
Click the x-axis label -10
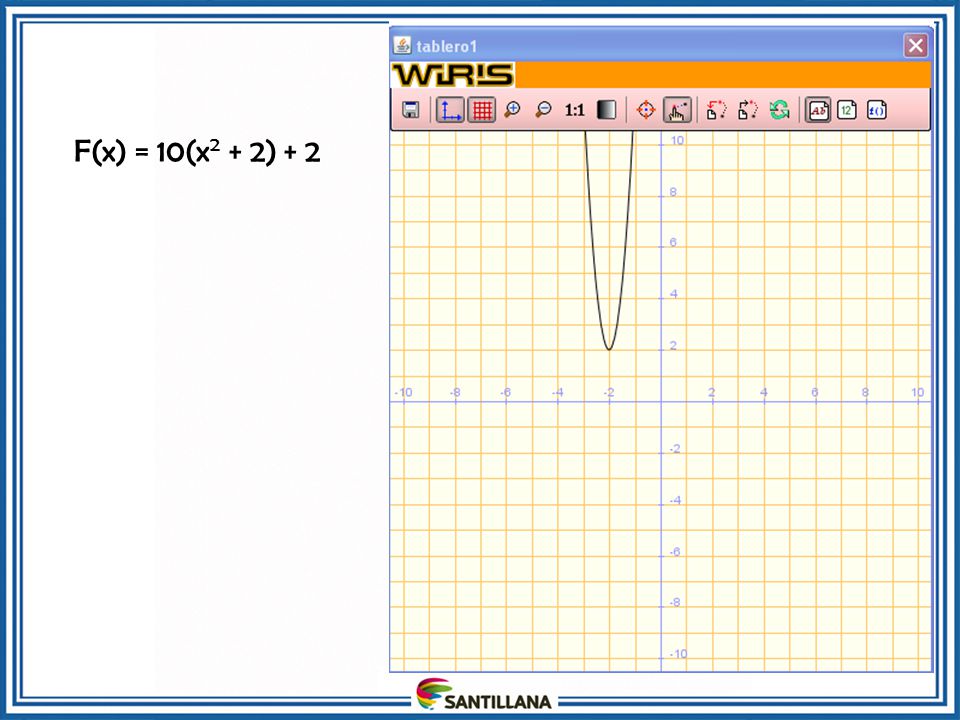tap(403, 392)
